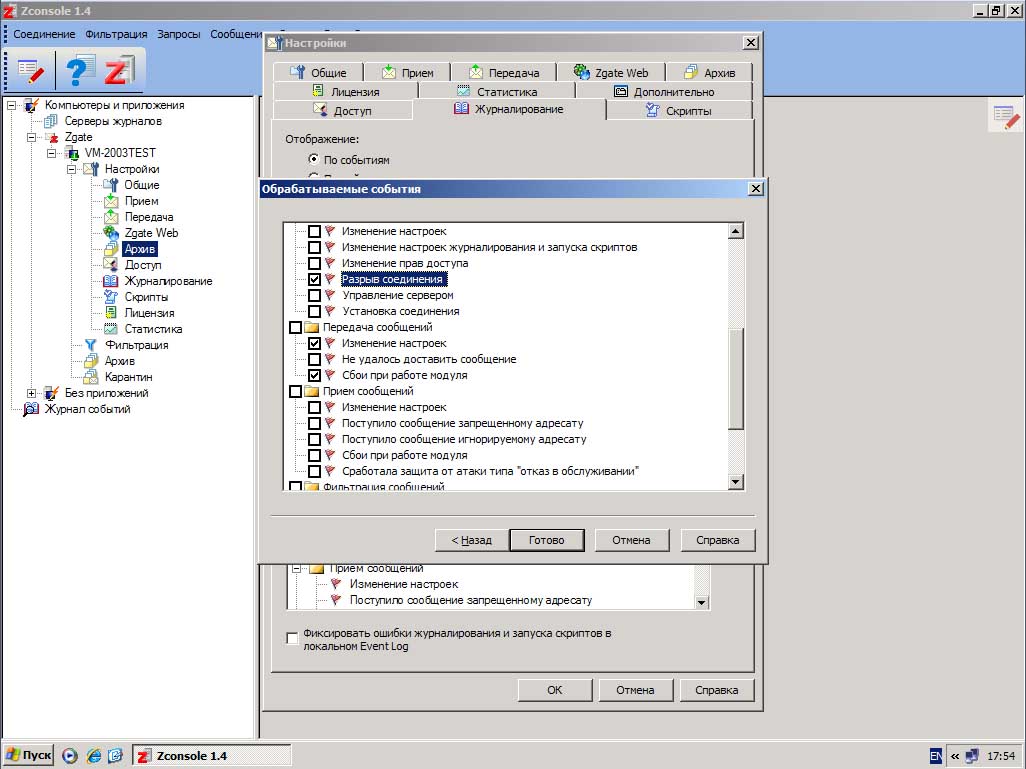Click the Zgate Web globe icon in tree

(111, 233)
